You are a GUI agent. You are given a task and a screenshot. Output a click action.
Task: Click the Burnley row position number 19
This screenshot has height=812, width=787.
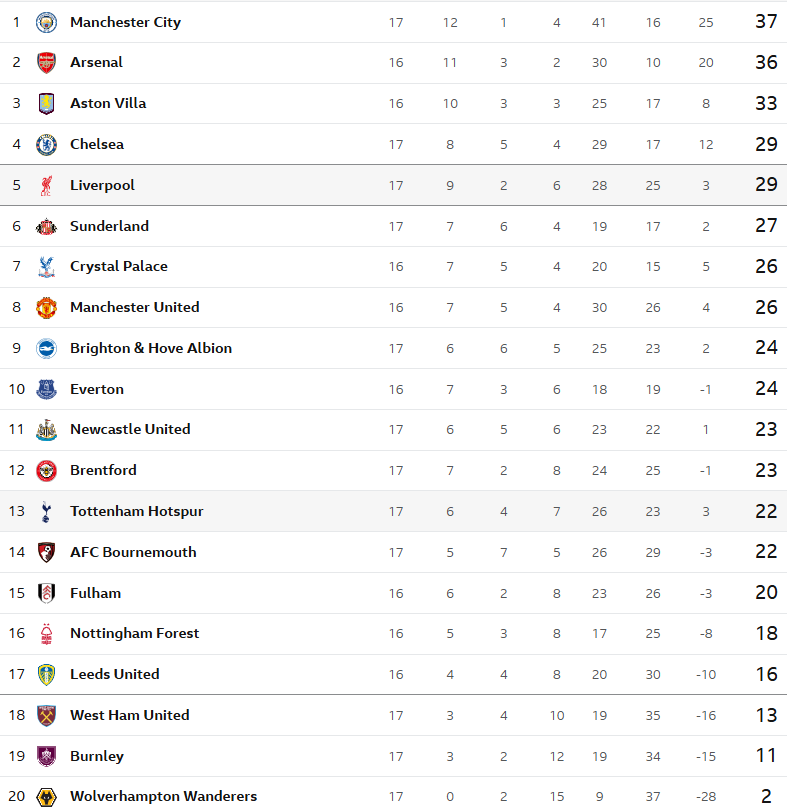click(x=16, y=756)
